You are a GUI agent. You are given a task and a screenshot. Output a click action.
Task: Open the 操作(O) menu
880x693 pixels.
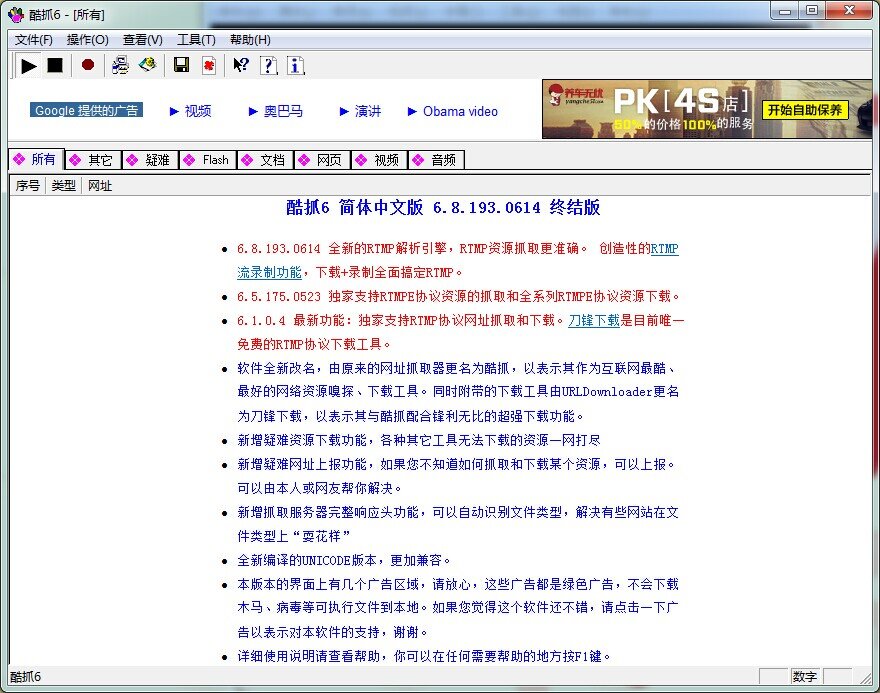(88, 40)
